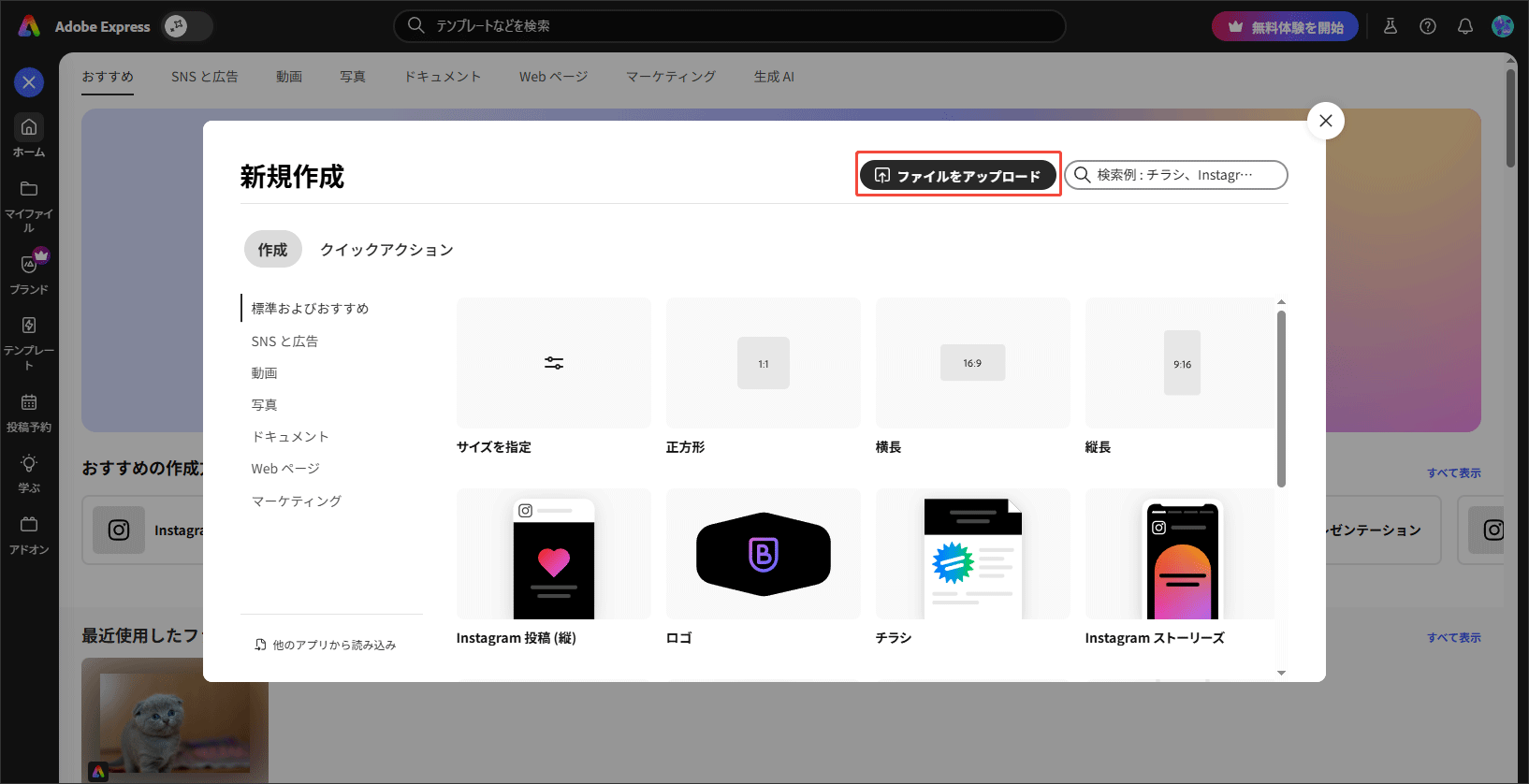Click the ファイルをアップロード button
1529x784 pixels.
[958, 175]
